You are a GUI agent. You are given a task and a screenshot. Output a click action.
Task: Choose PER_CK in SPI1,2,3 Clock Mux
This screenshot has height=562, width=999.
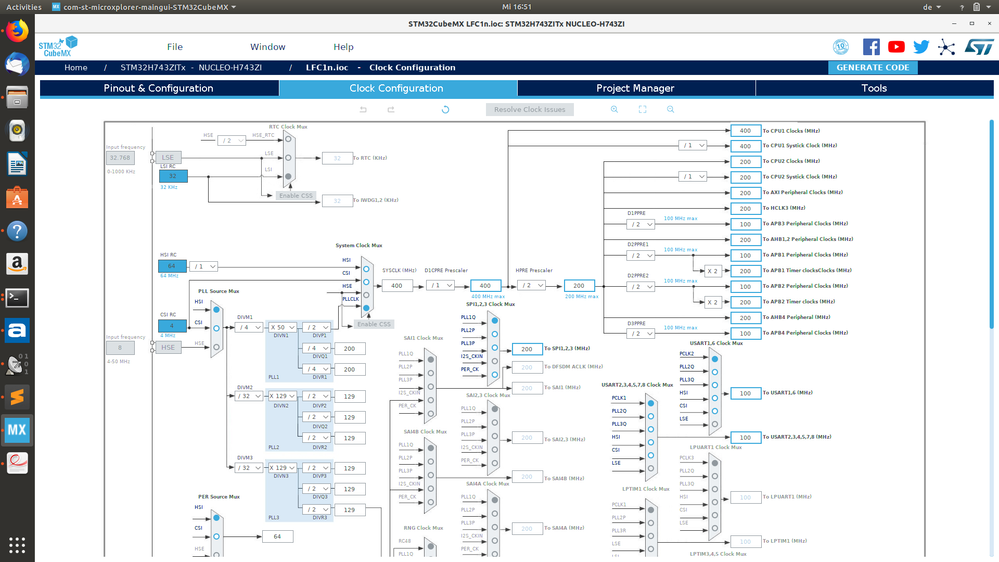494,375
